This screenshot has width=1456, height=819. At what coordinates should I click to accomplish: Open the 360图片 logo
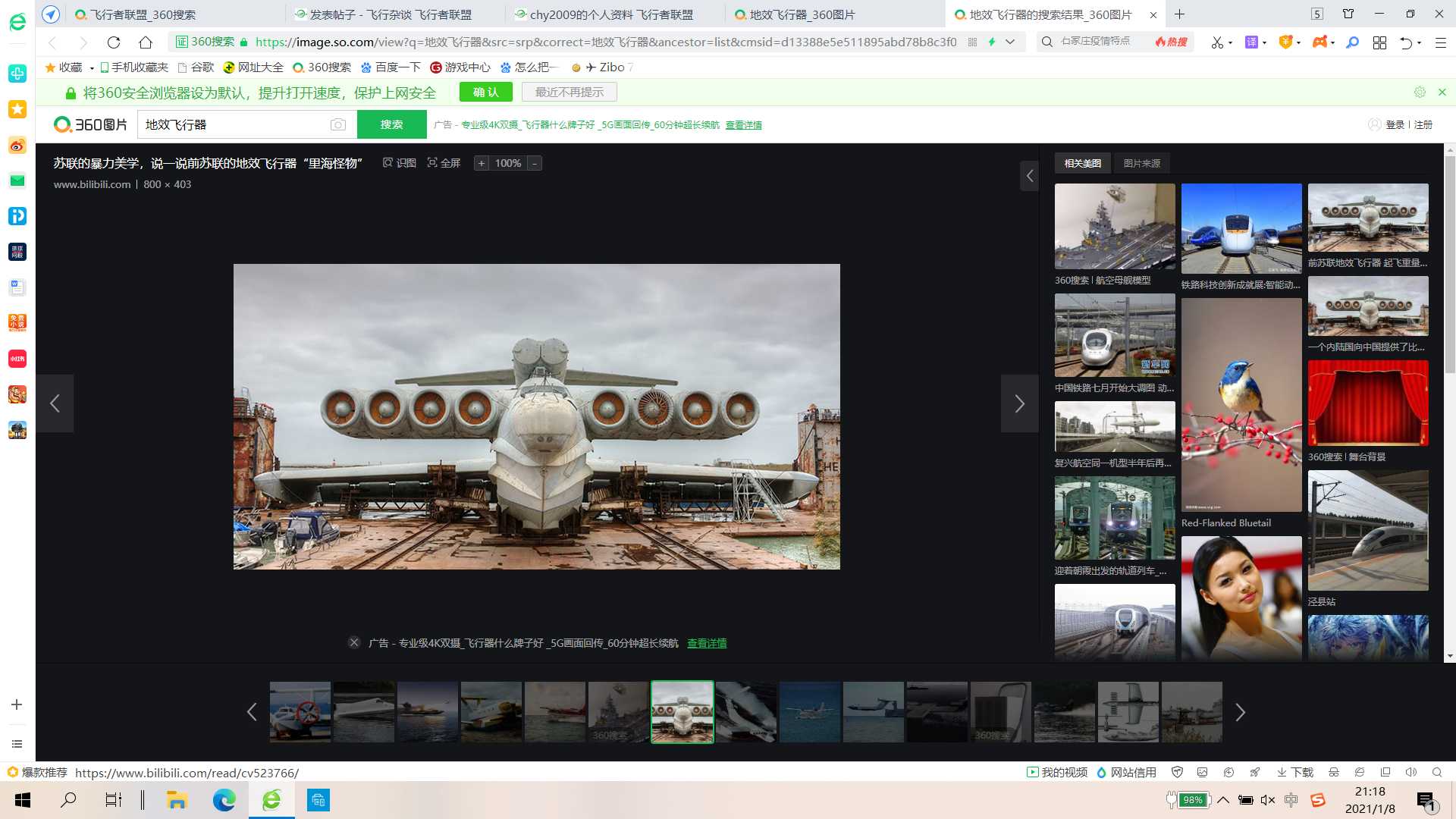(x=90, y=124)
